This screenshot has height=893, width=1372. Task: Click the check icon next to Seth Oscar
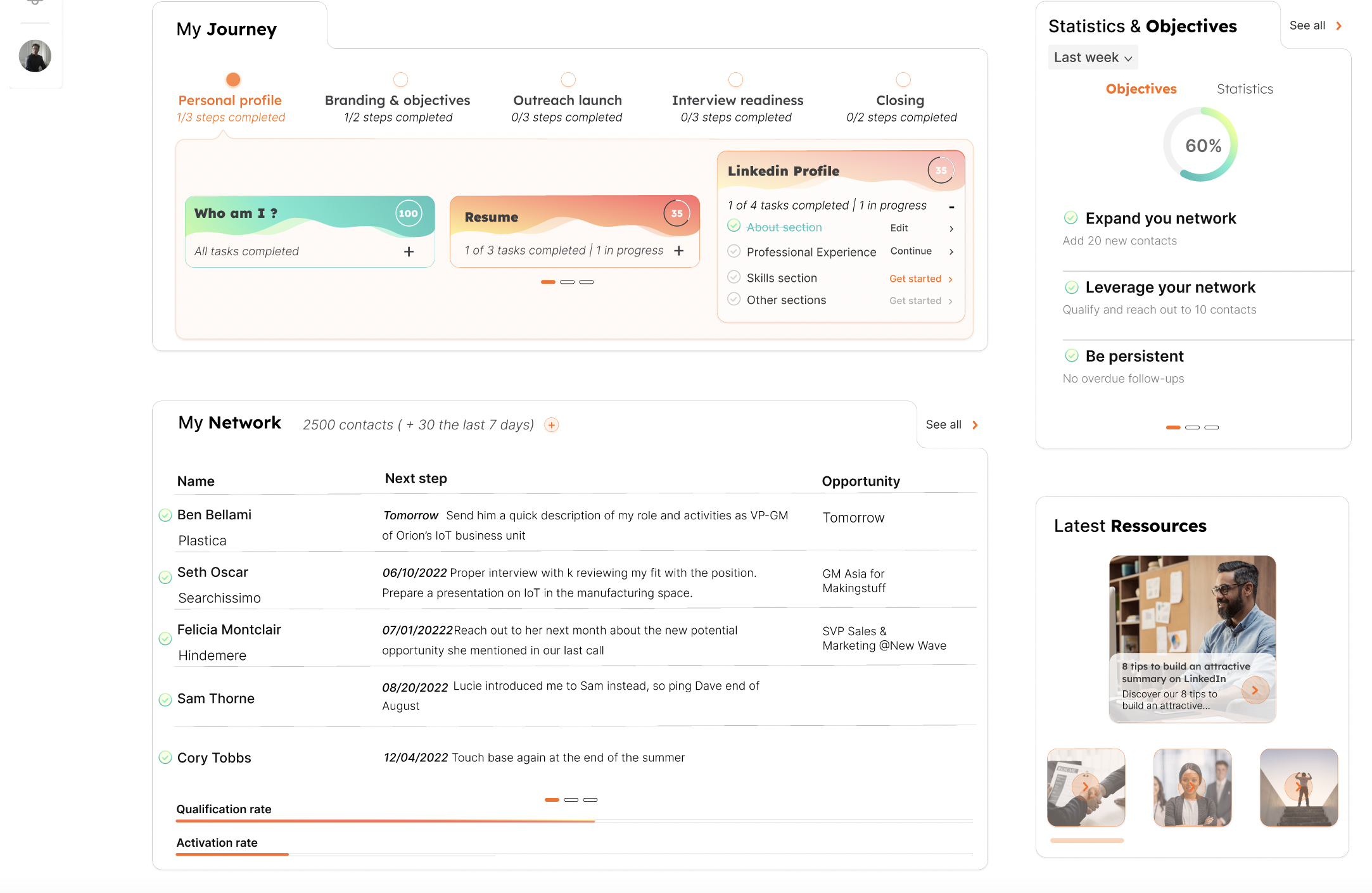point(165,577)
